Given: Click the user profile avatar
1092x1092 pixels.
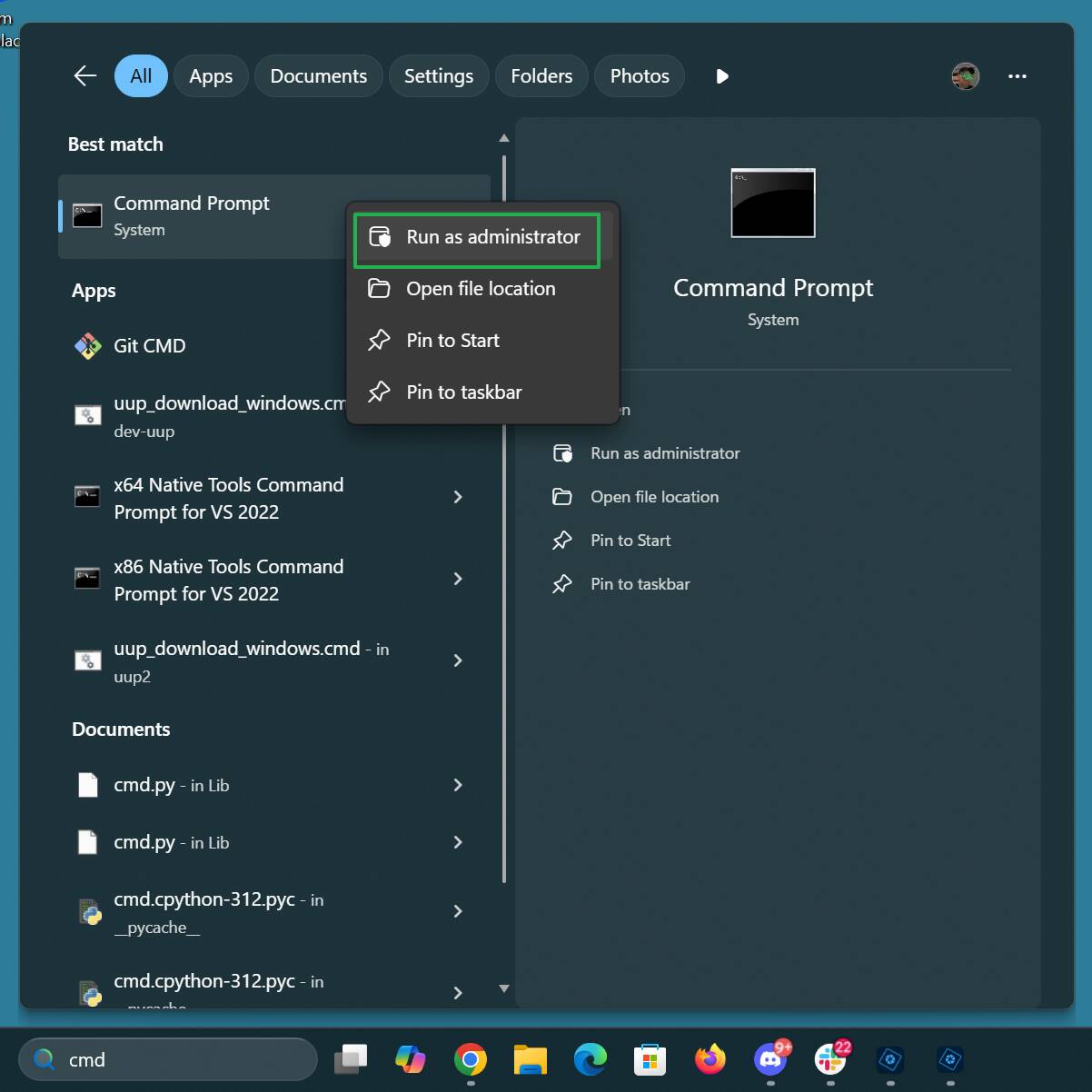Looking at the screenshot, I should 965,76.
